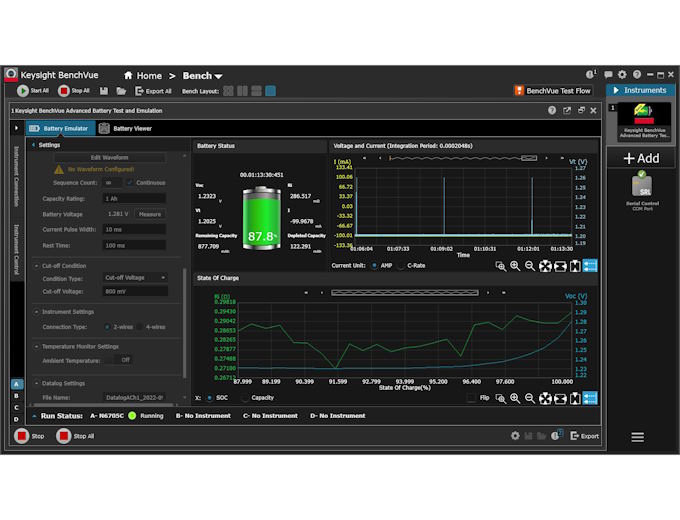This screenshot has height=520, width=680.
Task: Click the Current Pulse Width field
Action: tap(134, 229)
